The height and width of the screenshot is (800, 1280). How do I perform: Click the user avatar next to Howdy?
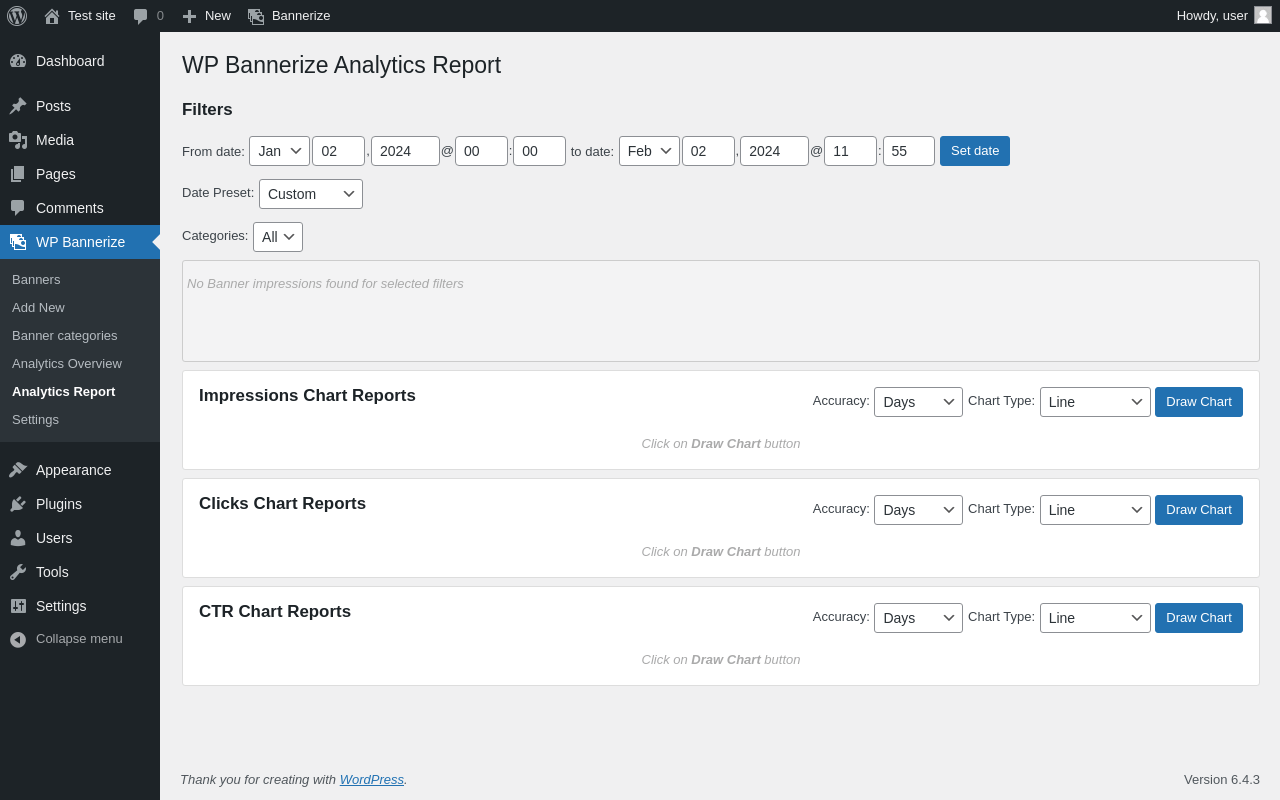coord(1263,15)
